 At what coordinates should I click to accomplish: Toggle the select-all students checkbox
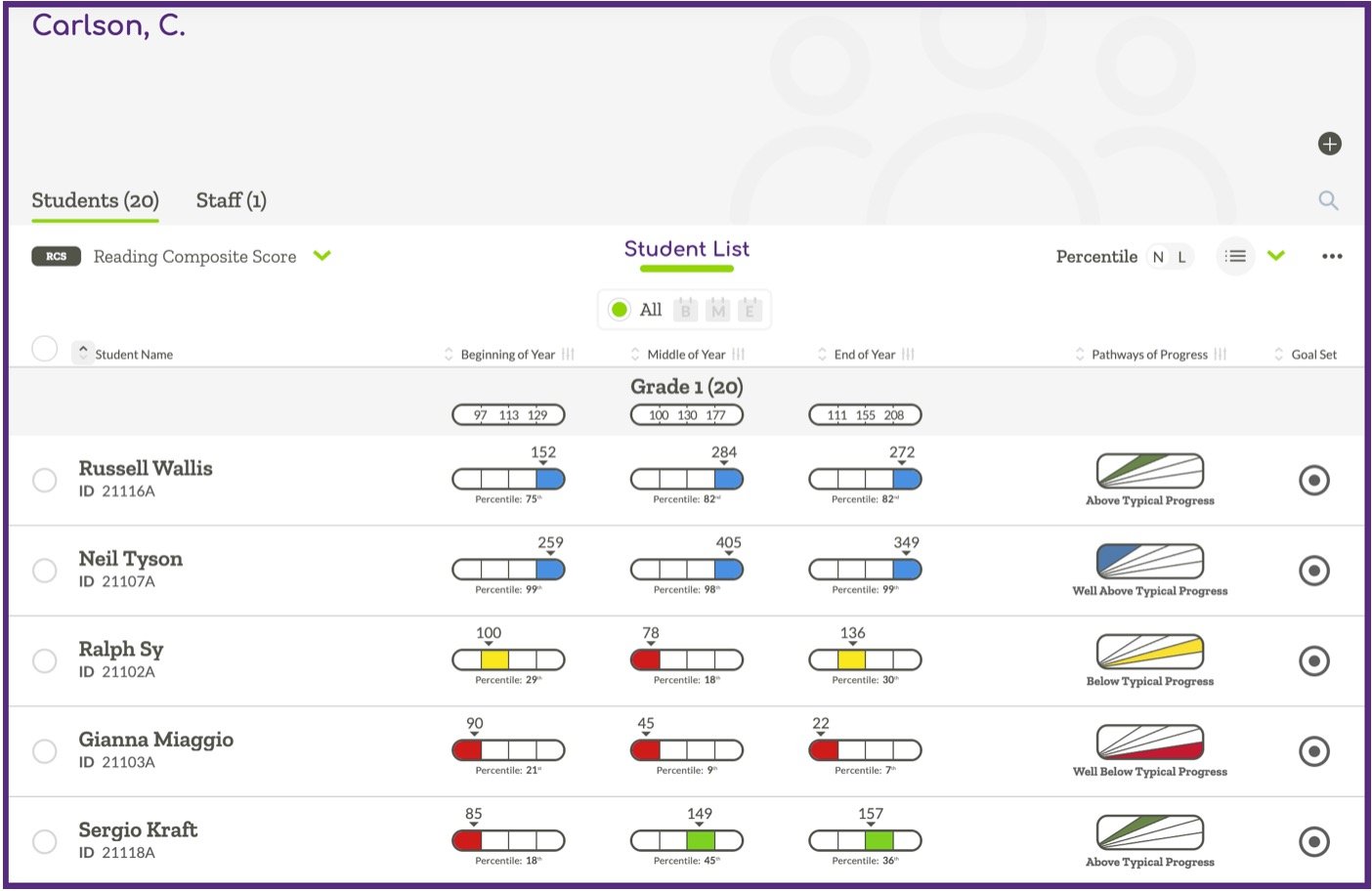(45, 349)
